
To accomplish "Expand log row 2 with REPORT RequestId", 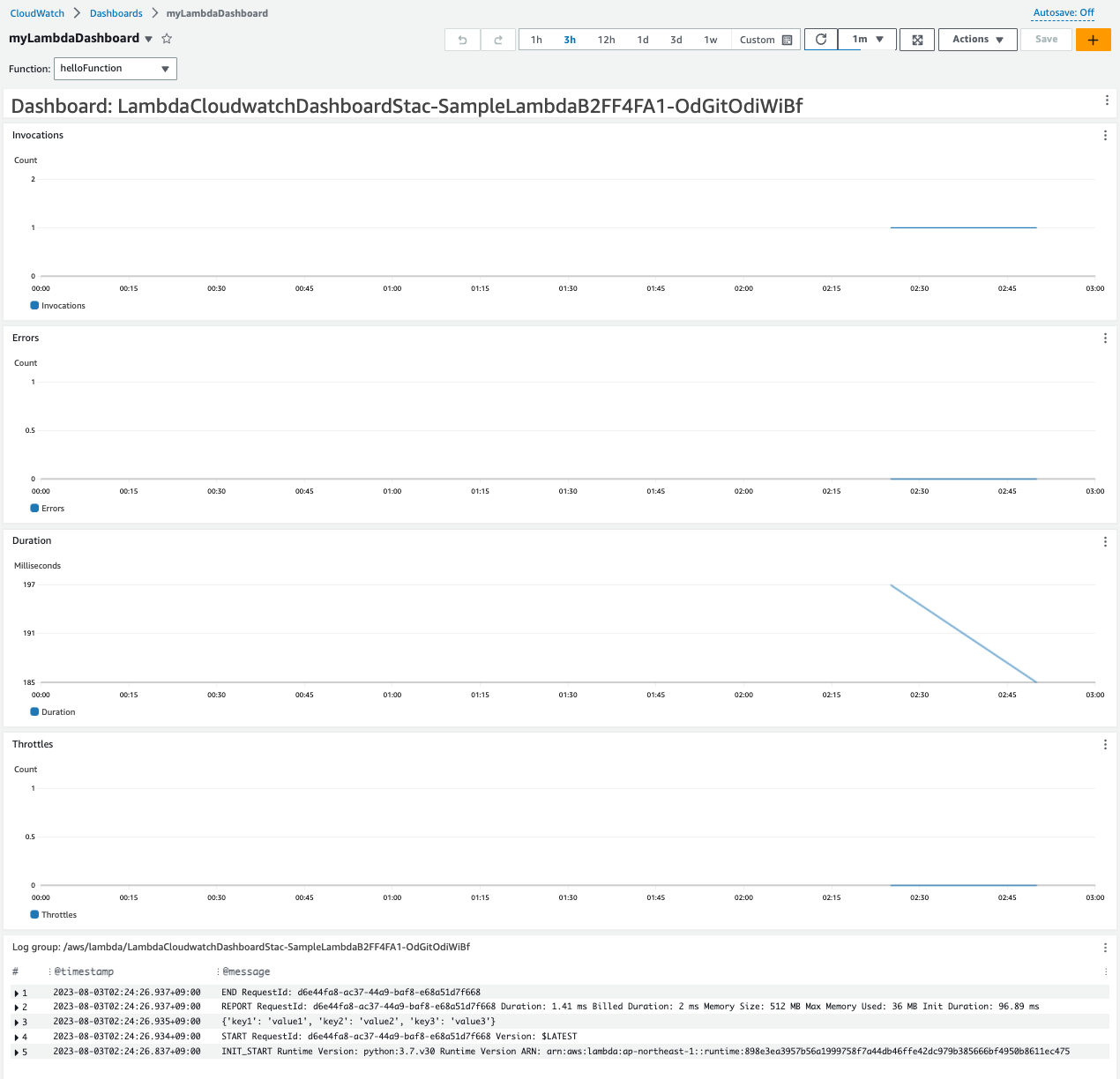I will coord(18,1006).
